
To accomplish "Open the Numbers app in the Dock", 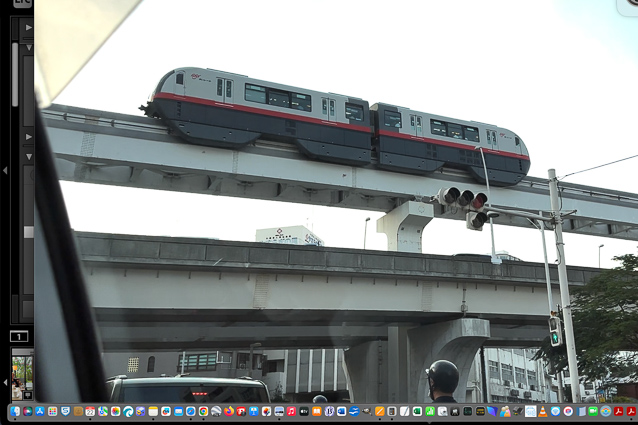I will [x=430, y=412].
